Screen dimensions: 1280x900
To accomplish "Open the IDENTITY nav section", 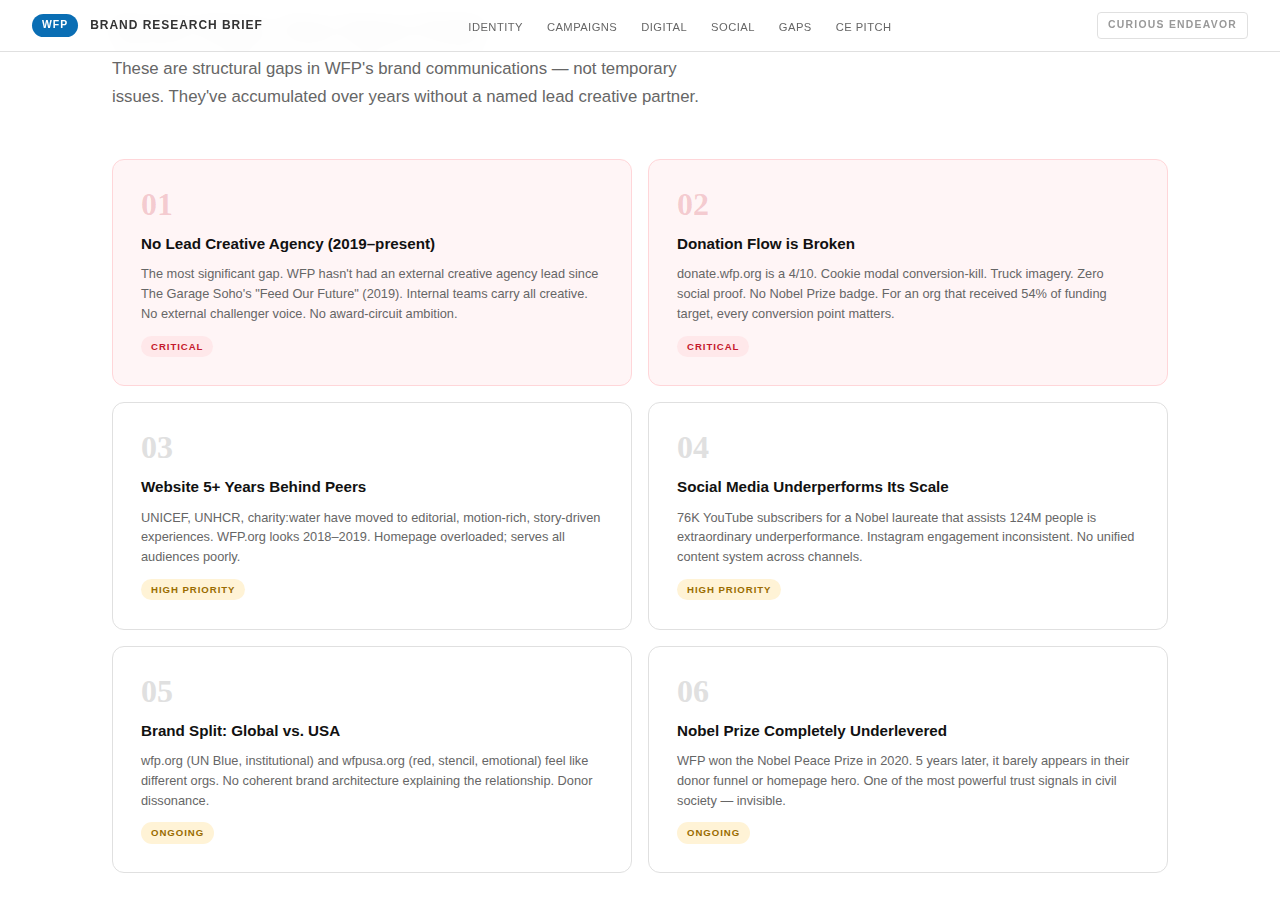I will point(495,27).
